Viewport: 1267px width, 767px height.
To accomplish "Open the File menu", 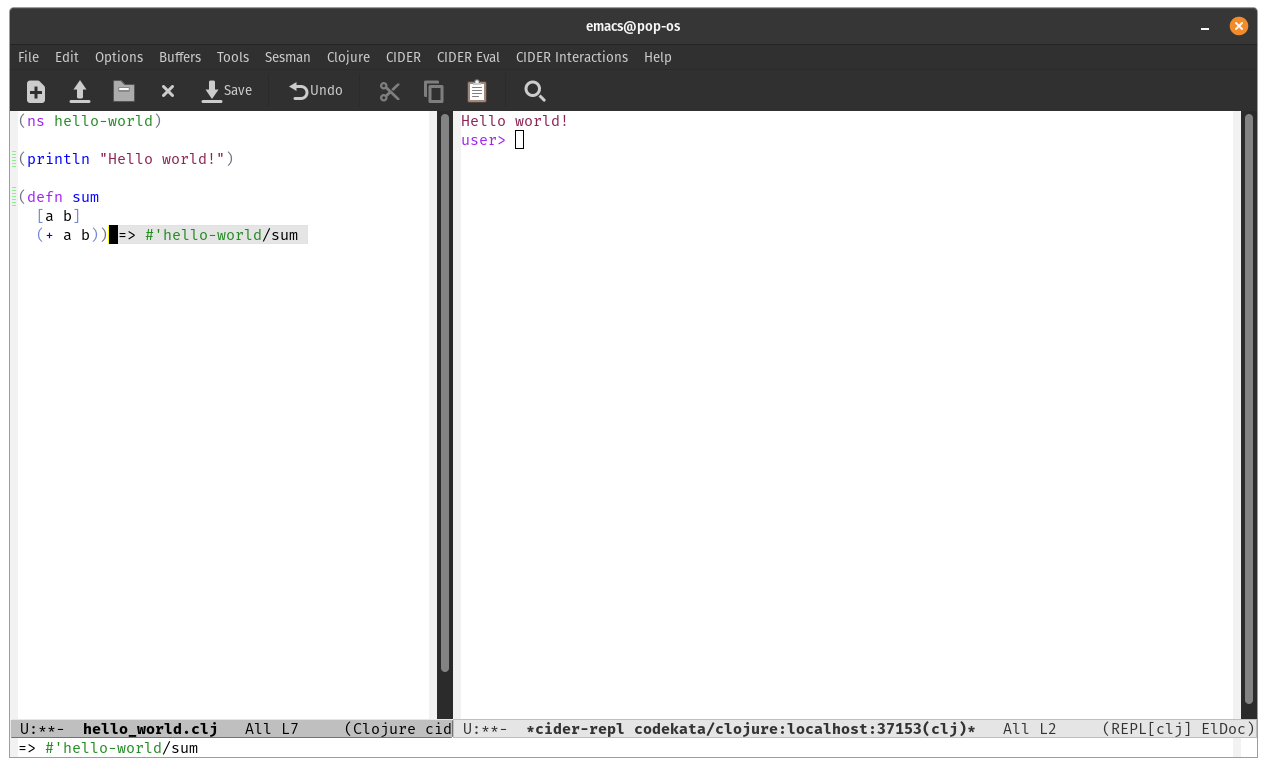I will [28, 57].
